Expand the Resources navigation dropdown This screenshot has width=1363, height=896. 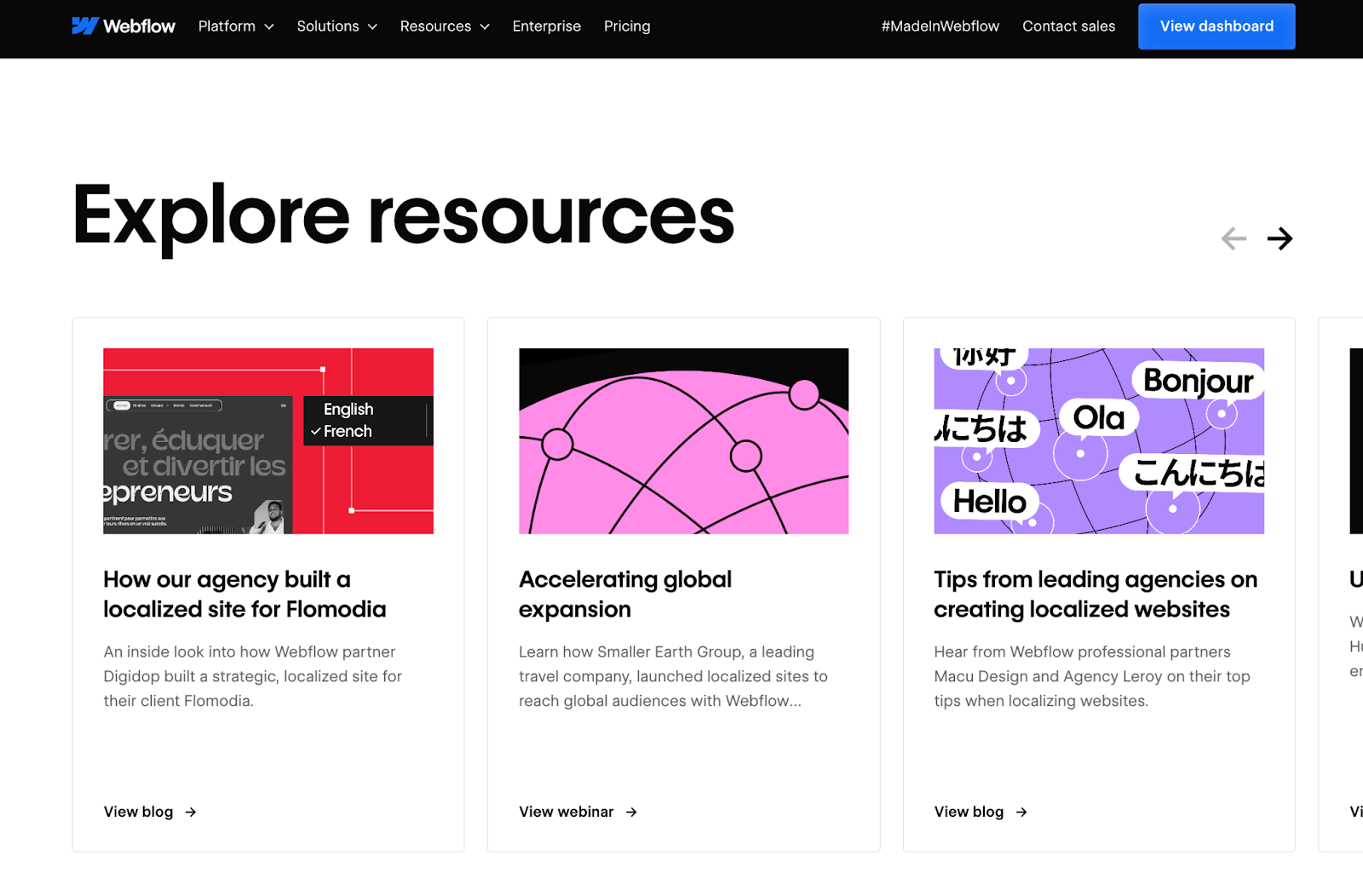pos(445,26)
